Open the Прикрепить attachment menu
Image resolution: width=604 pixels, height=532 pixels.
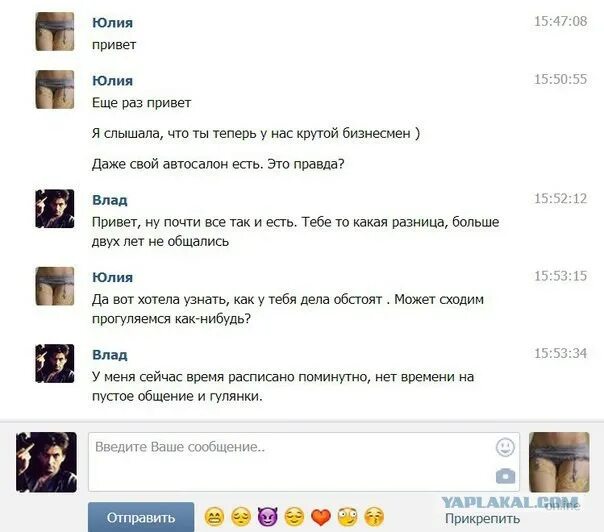coord(482,519)
